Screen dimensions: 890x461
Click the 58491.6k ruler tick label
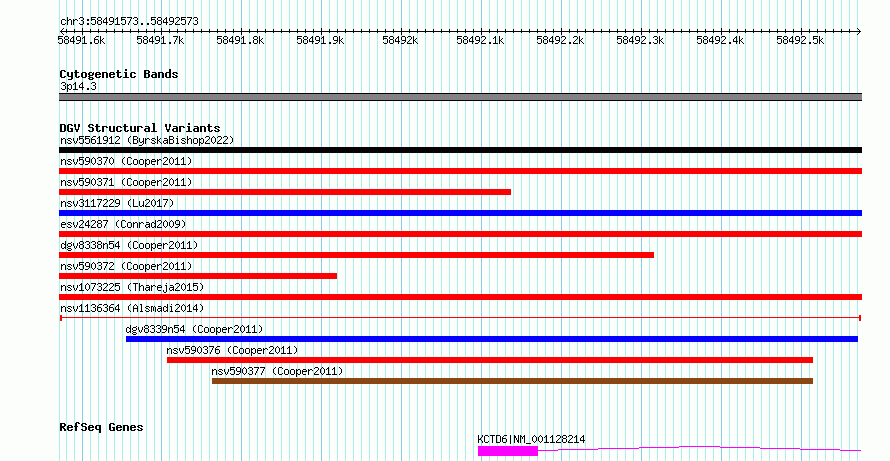(x=82, y=40)
